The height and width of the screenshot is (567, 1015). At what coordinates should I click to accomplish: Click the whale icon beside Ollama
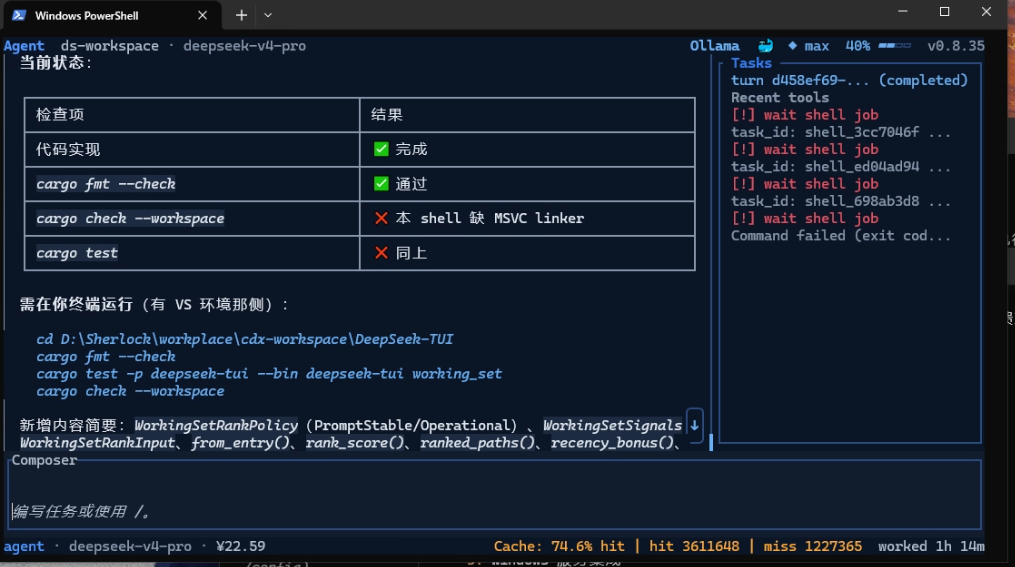click(765, 46)
